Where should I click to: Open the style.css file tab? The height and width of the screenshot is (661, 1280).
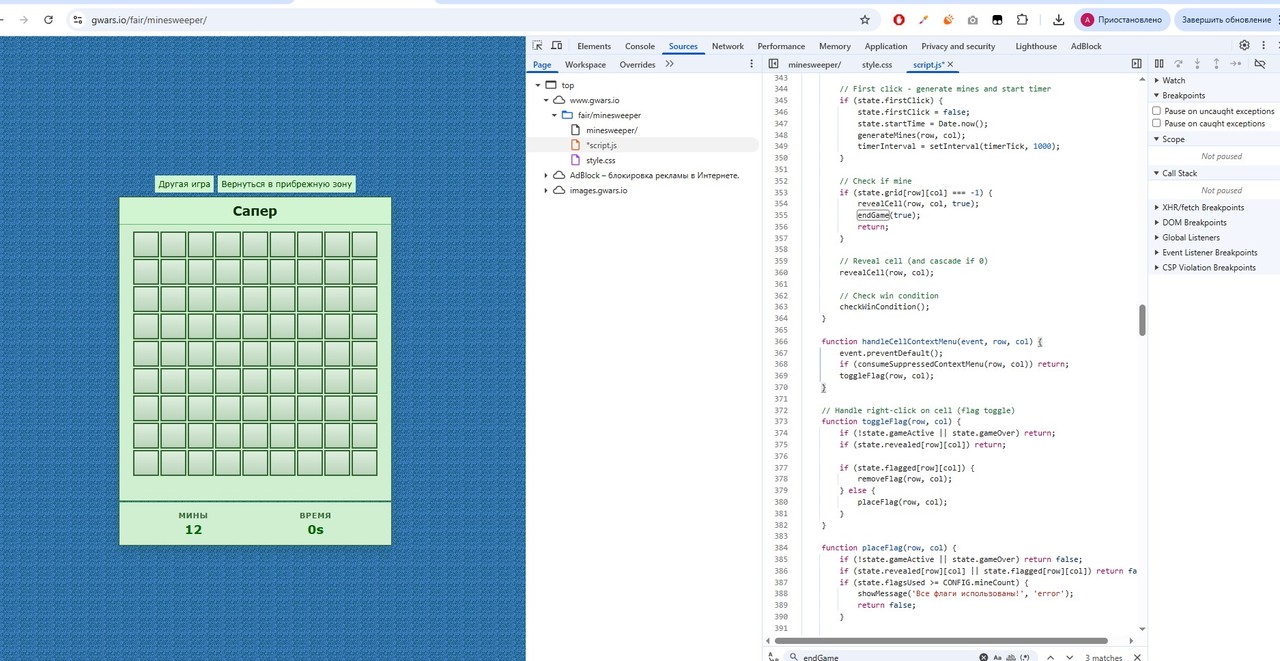click(x=877, y=65)
